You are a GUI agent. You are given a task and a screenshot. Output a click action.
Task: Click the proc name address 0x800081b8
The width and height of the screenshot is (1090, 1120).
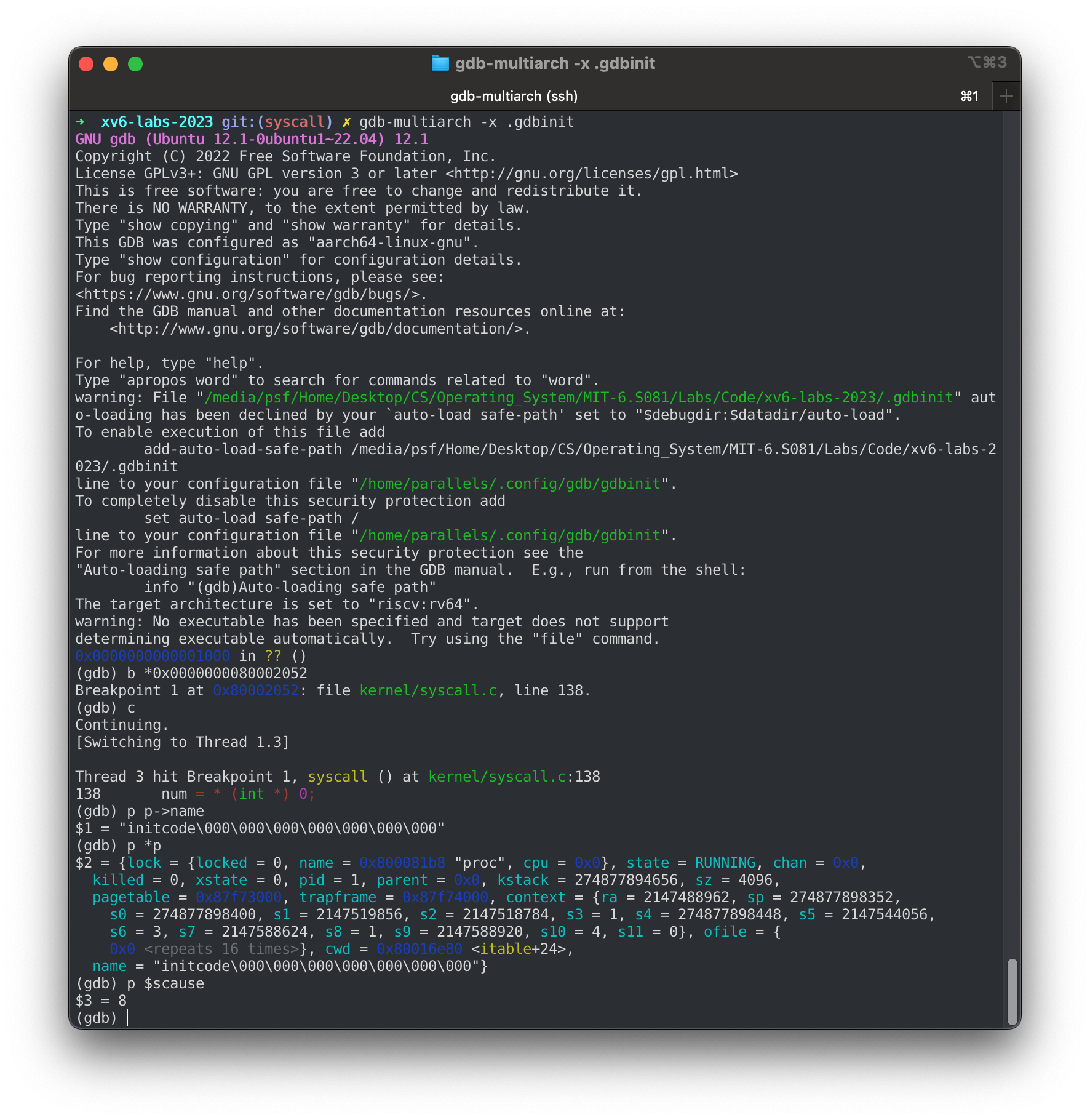(x=403, y=862)
